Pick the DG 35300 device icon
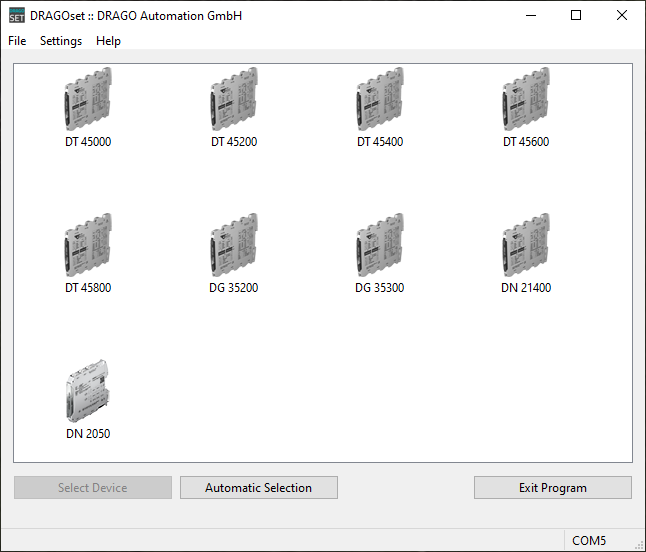The width and height of the screenshot is (646, 552). (379, 245)
